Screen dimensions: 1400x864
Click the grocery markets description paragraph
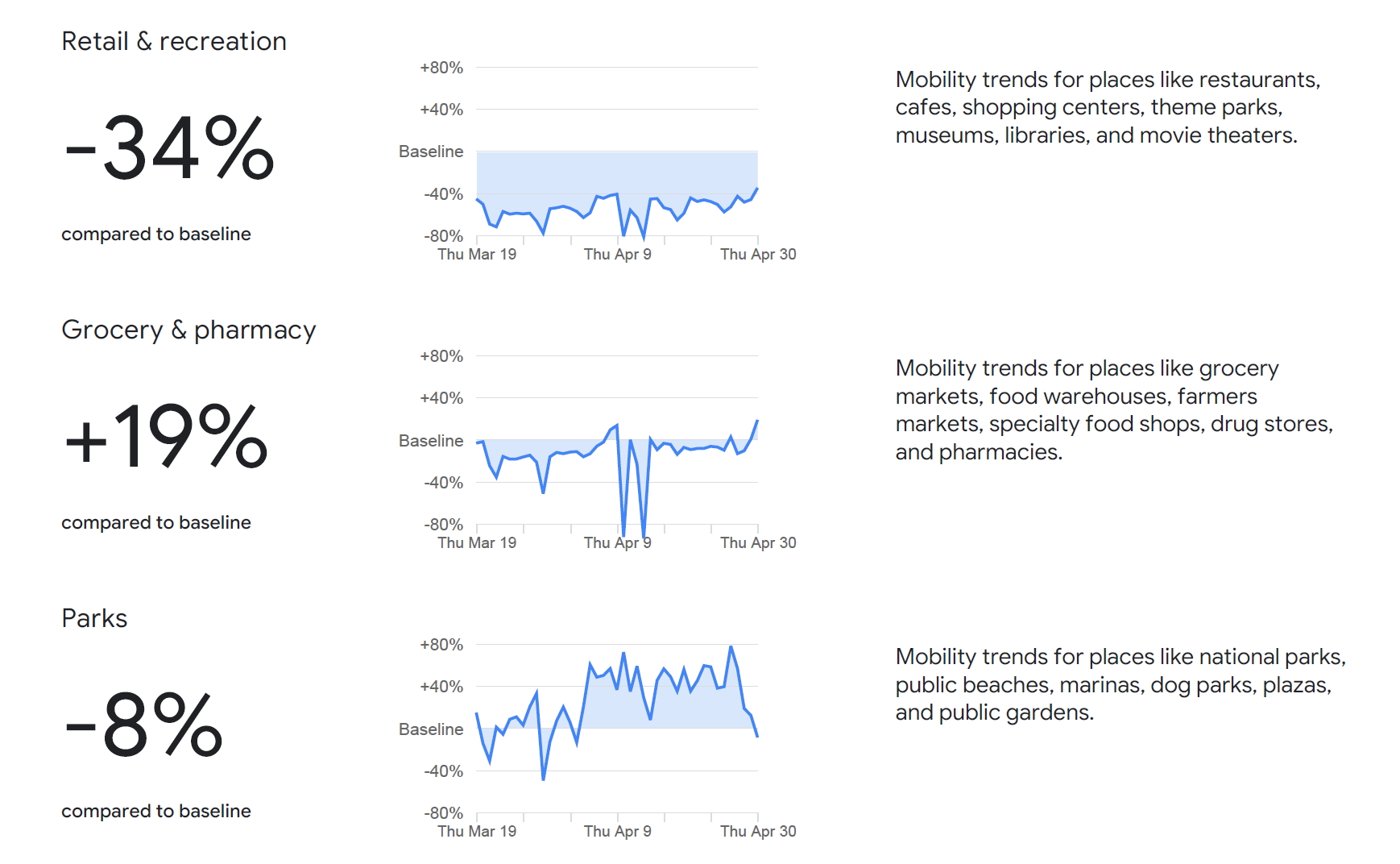(x=1113, y=409)
